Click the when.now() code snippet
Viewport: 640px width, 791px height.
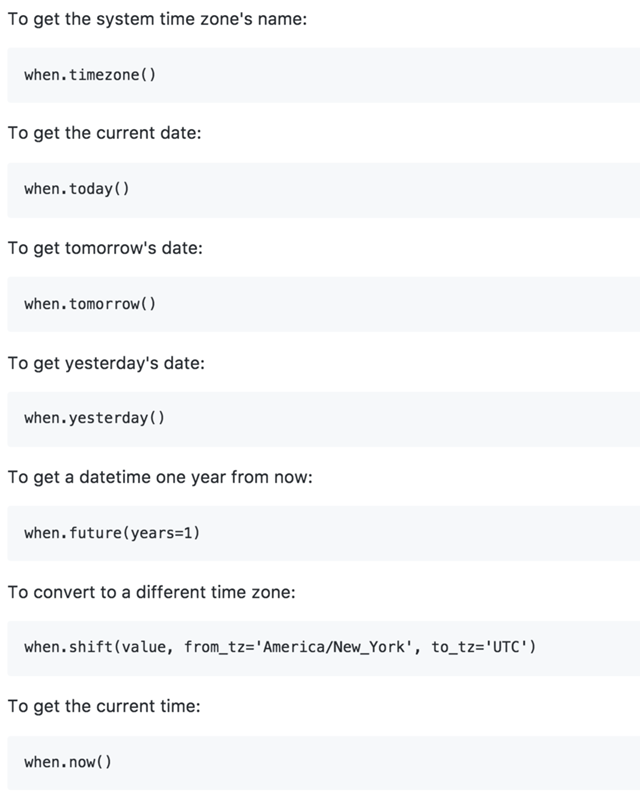68,762
